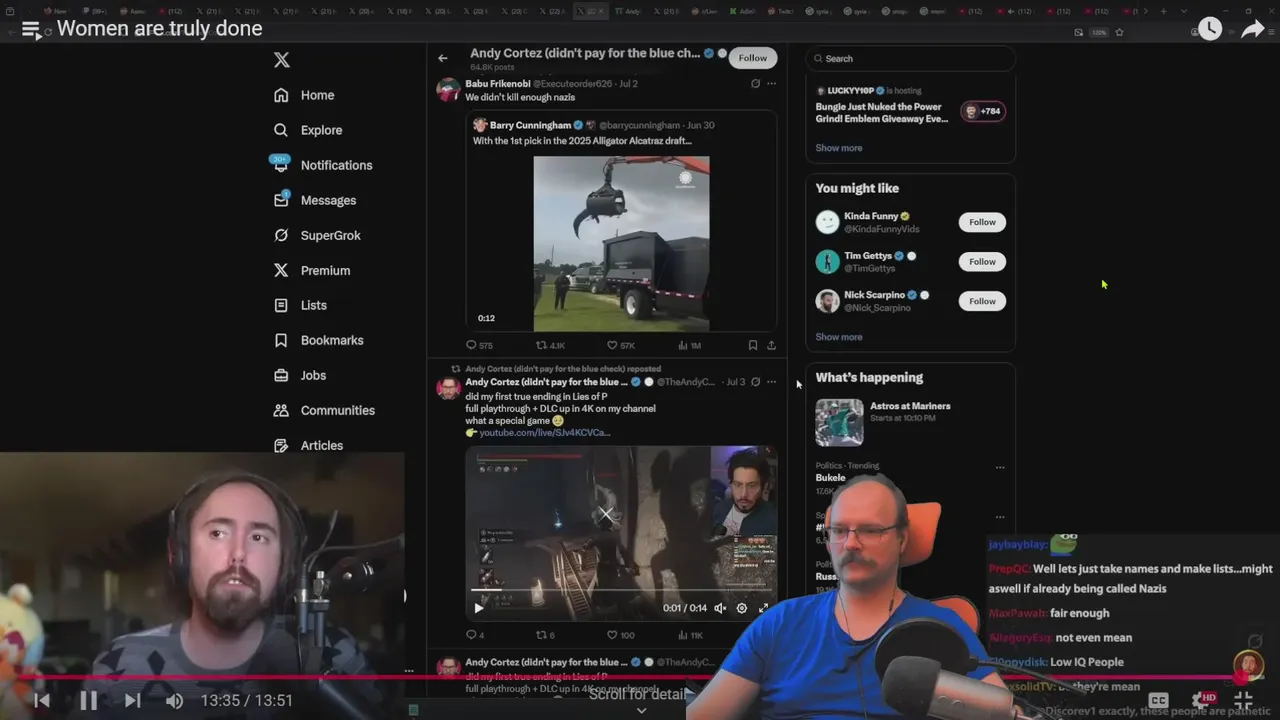Open the HD settings gear
The image size is (1280, 720).
click(x=1203, y=700)
